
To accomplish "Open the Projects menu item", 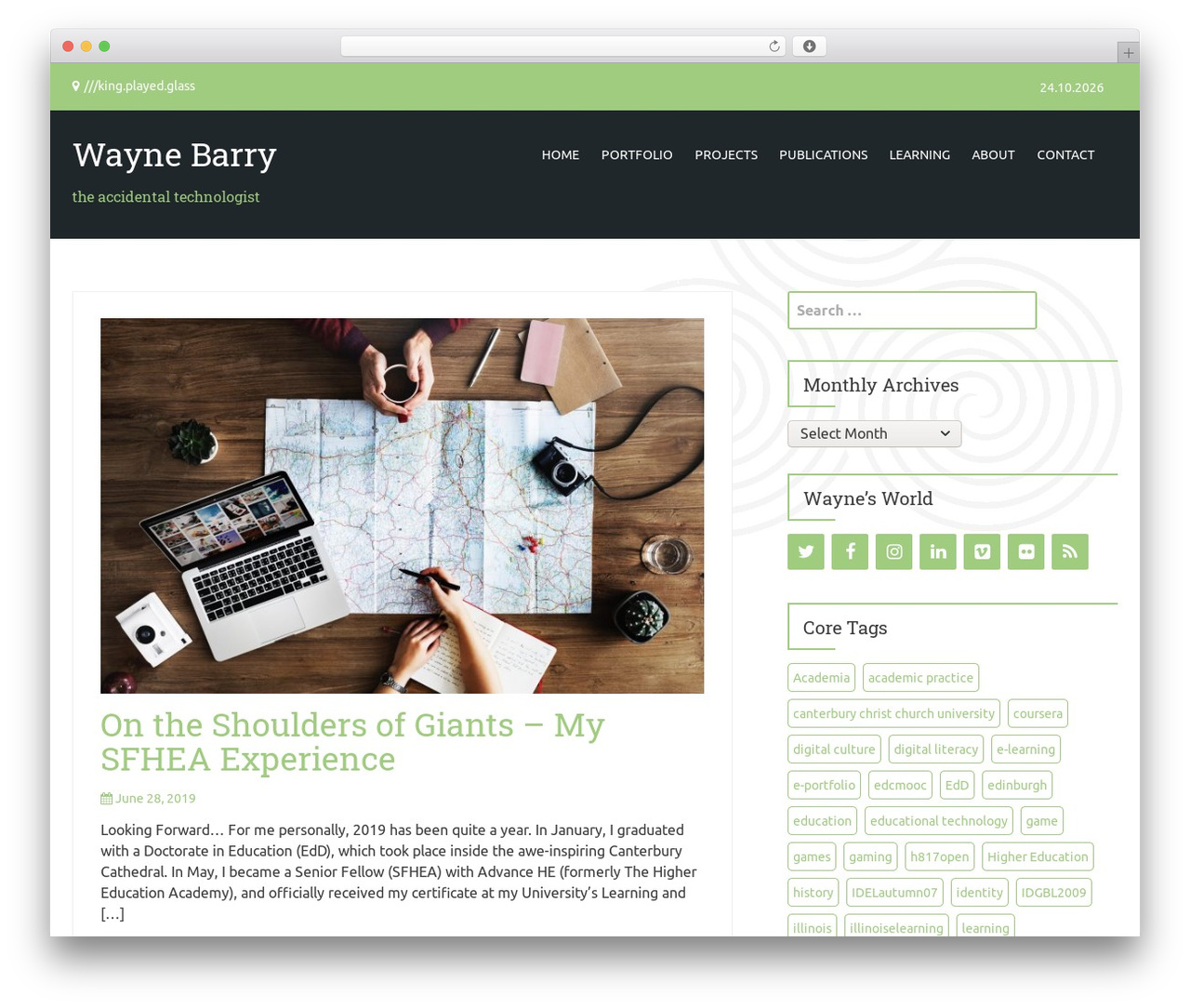I will [x=726, y=154].
